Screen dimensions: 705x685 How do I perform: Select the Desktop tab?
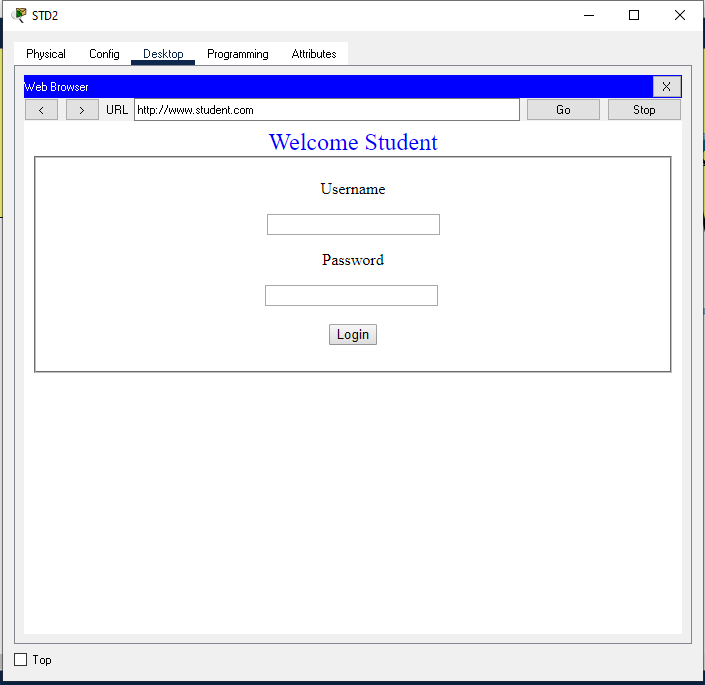pyautogui.click(x=163, y=54)
